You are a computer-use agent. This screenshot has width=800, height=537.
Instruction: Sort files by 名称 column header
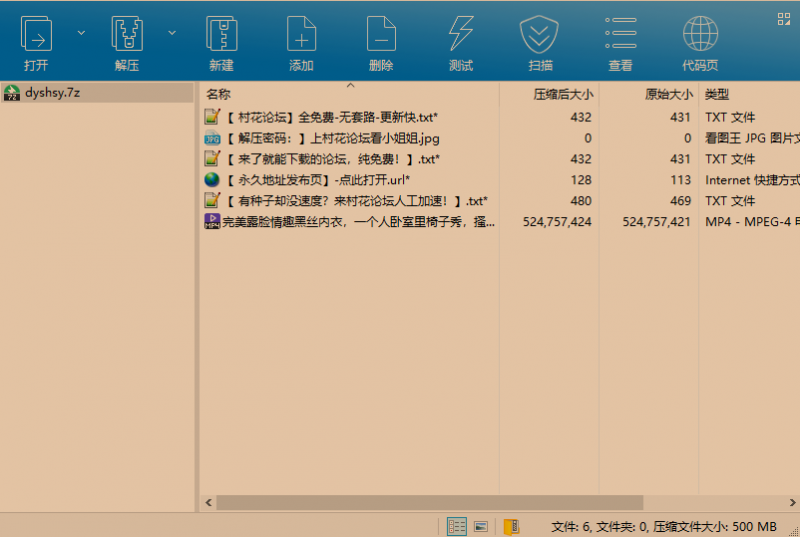coord(218,94)
